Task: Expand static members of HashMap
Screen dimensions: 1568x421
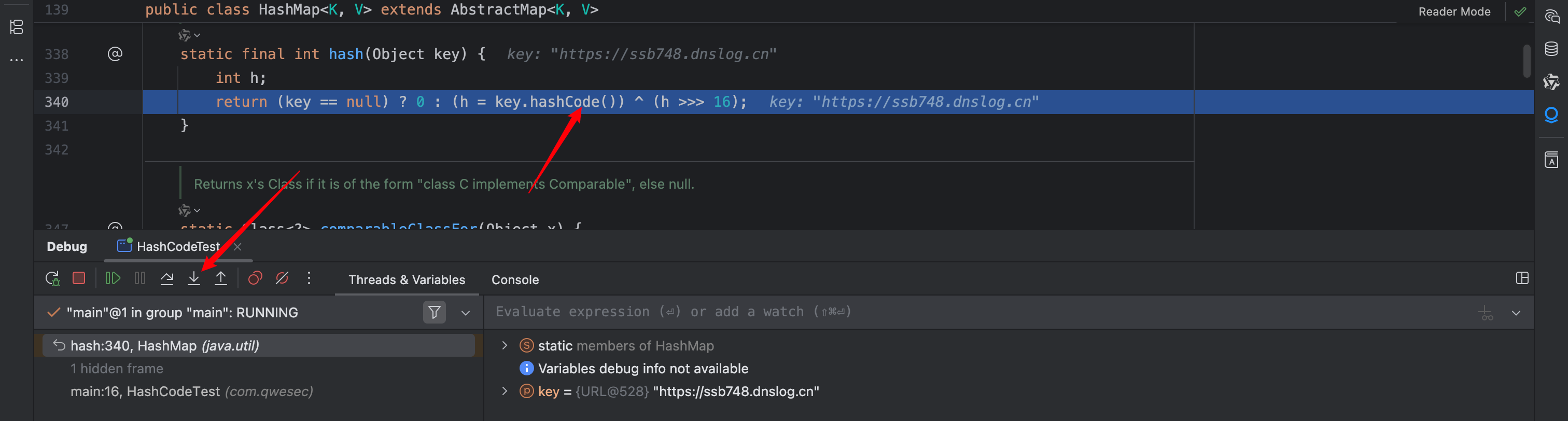Action: [505, 345]
